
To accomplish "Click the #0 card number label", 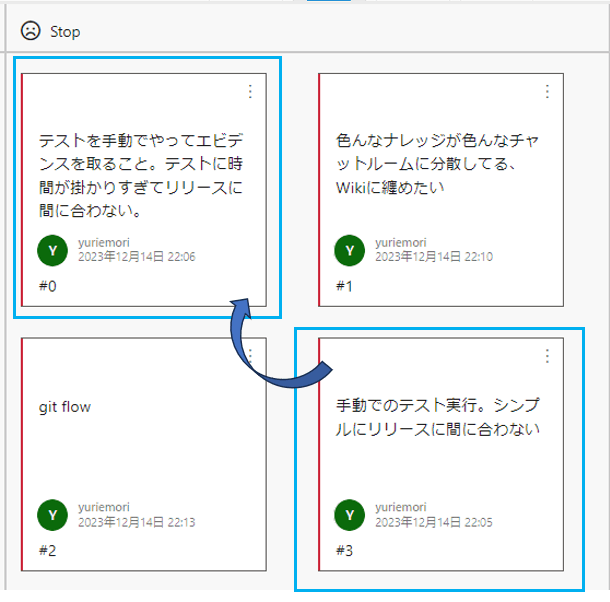I will (x=47, y=286).
